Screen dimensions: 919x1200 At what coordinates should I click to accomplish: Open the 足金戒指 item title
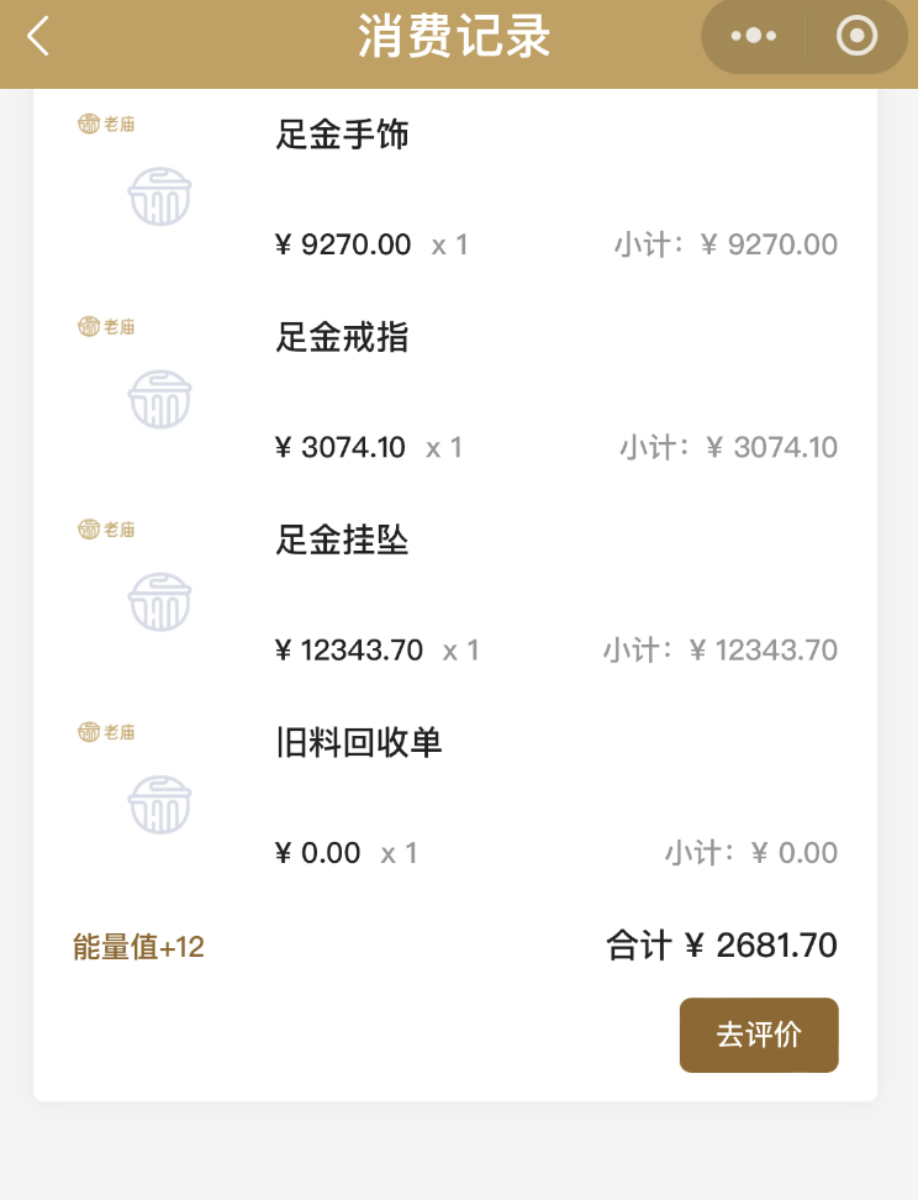(x=342, y=338)
